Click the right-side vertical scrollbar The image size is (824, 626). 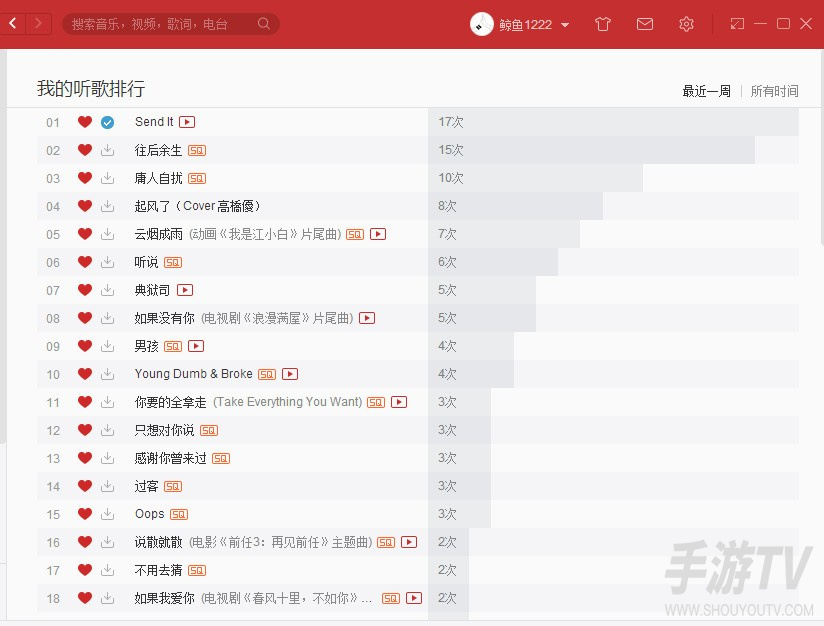pos(821,147)
